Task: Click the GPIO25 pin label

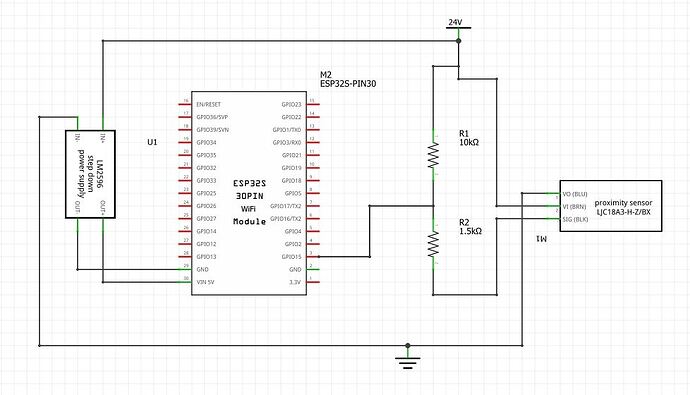Action: click(206, 193)
